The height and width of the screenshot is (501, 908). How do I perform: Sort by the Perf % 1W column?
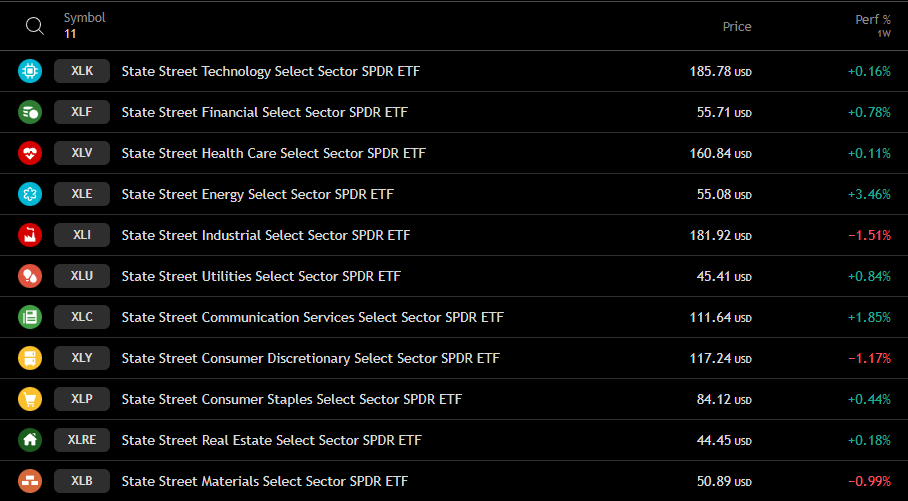[873, 26]
